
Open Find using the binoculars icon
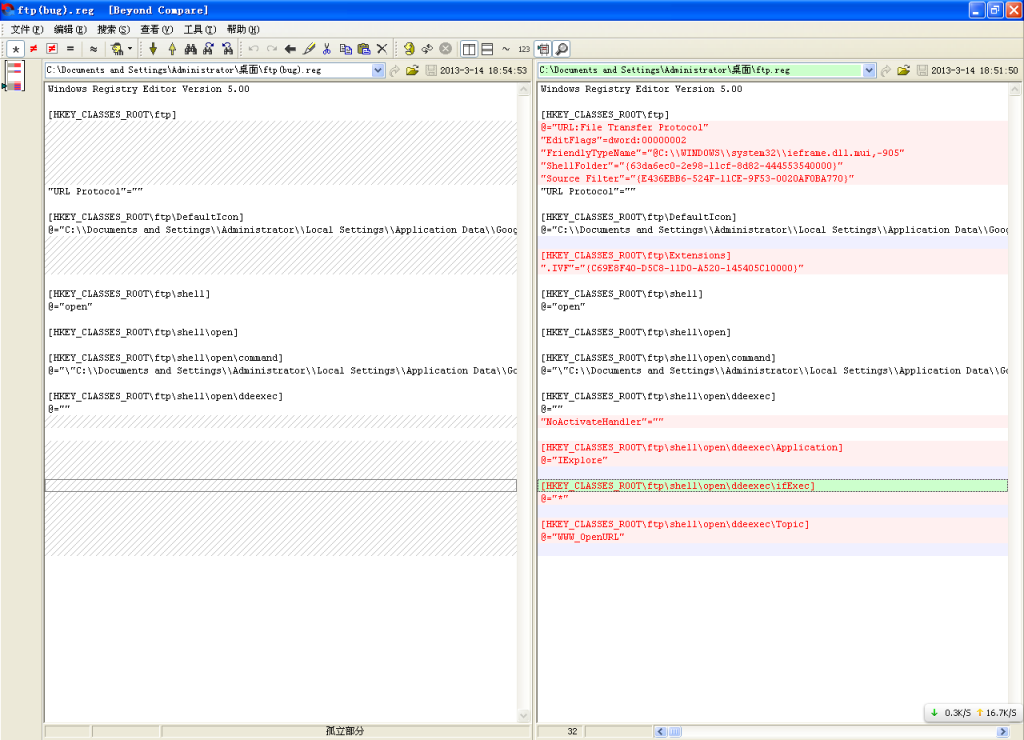[190, 48]
